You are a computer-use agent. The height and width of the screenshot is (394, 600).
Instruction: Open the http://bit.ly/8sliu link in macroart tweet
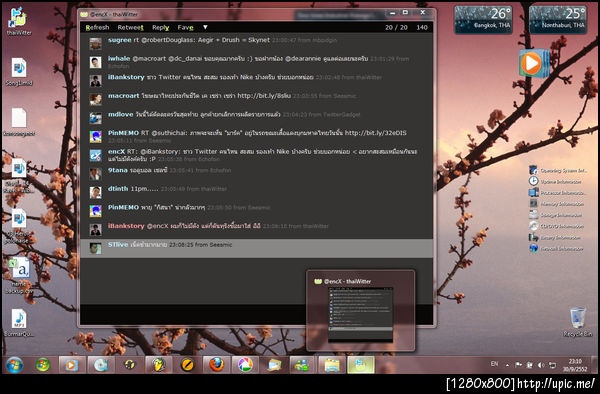(264, 96)
